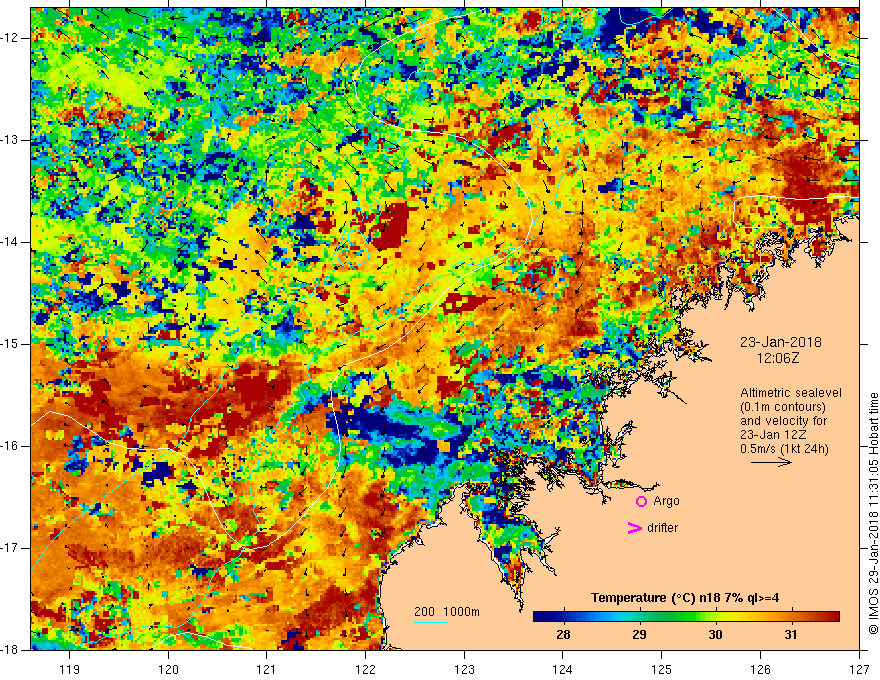This screenshot has height=680, width=880.
Task: Click the '200 1000m' isobath label
Action: pos(447,612)
